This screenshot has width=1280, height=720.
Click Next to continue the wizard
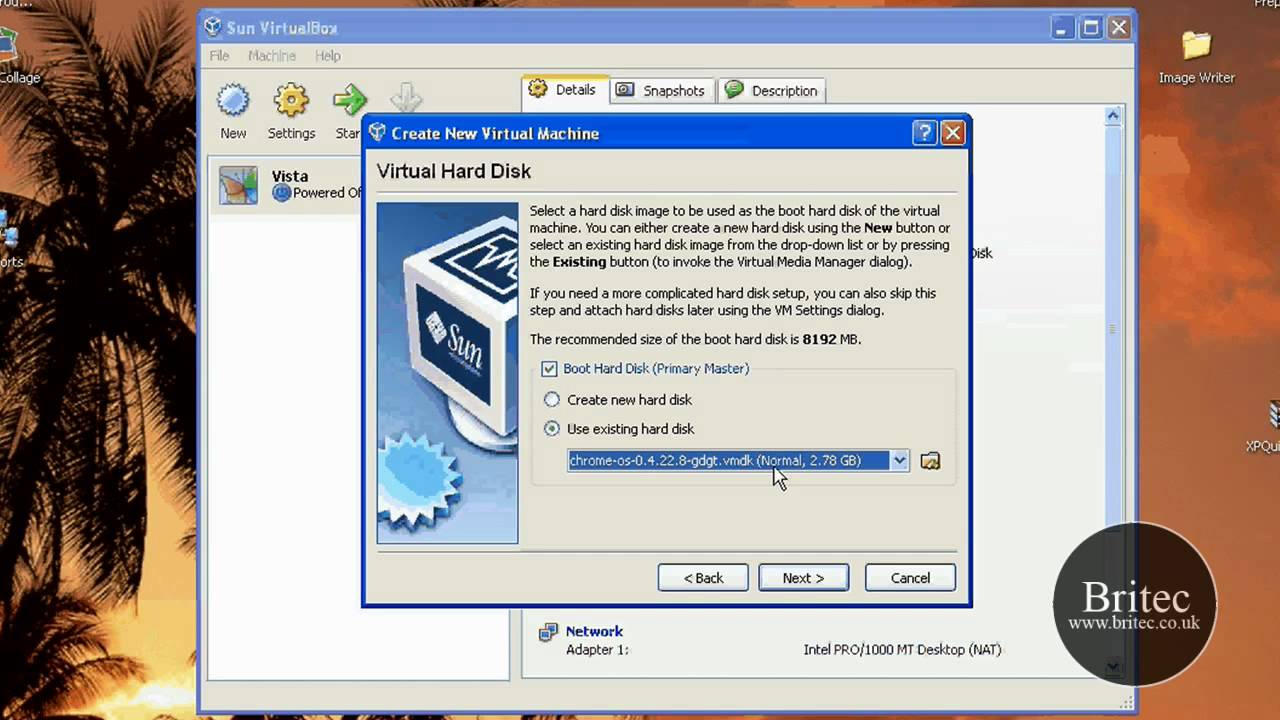(x=803, y=578)
